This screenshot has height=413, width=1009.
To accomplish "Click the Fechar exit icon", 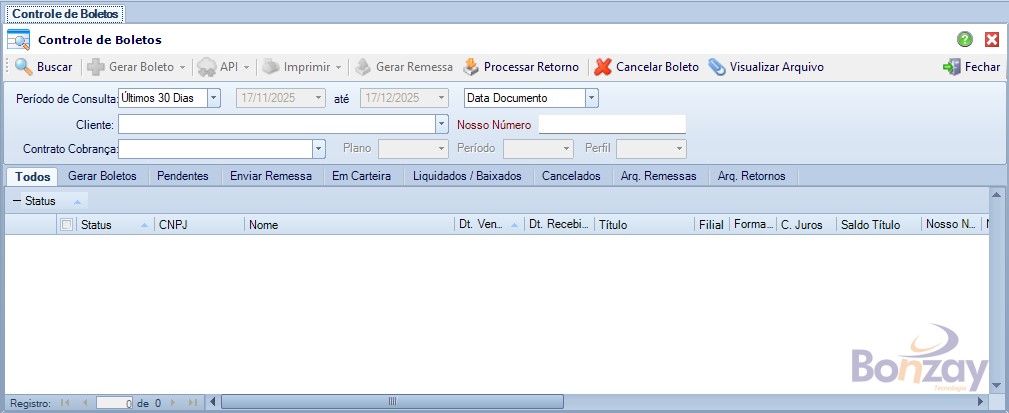I will 951,67.
